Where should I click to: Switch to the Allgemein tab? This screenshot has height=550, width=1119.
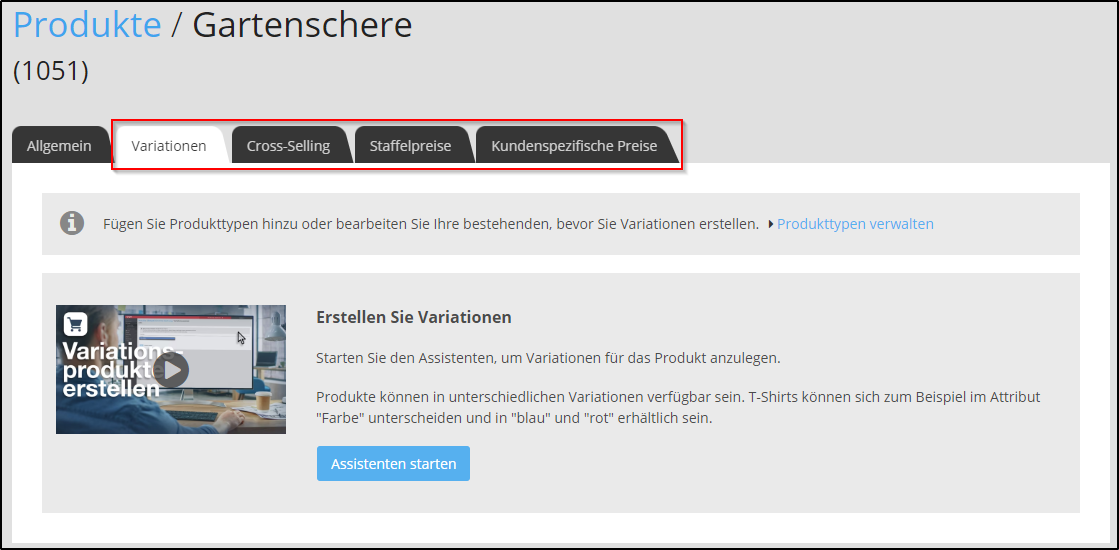(x=59, y=146)
